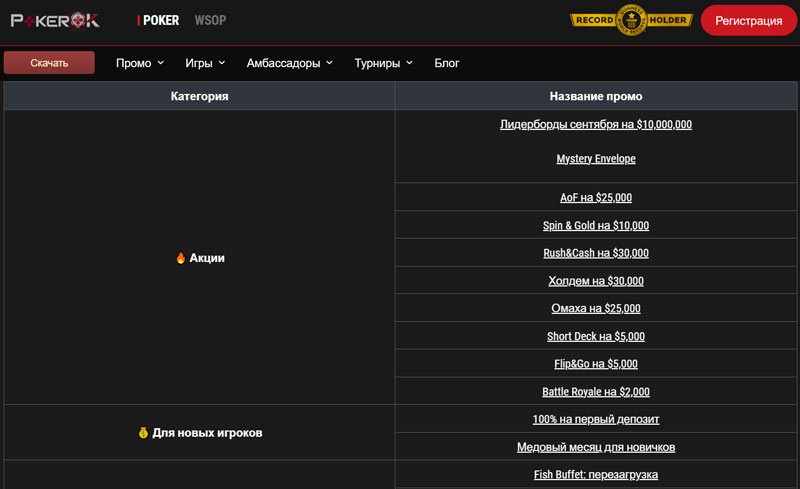The image size is (800, 489).
Task: Expand the Игры dropdown menu
Action: pyautogui.click(x=204, y=63)
